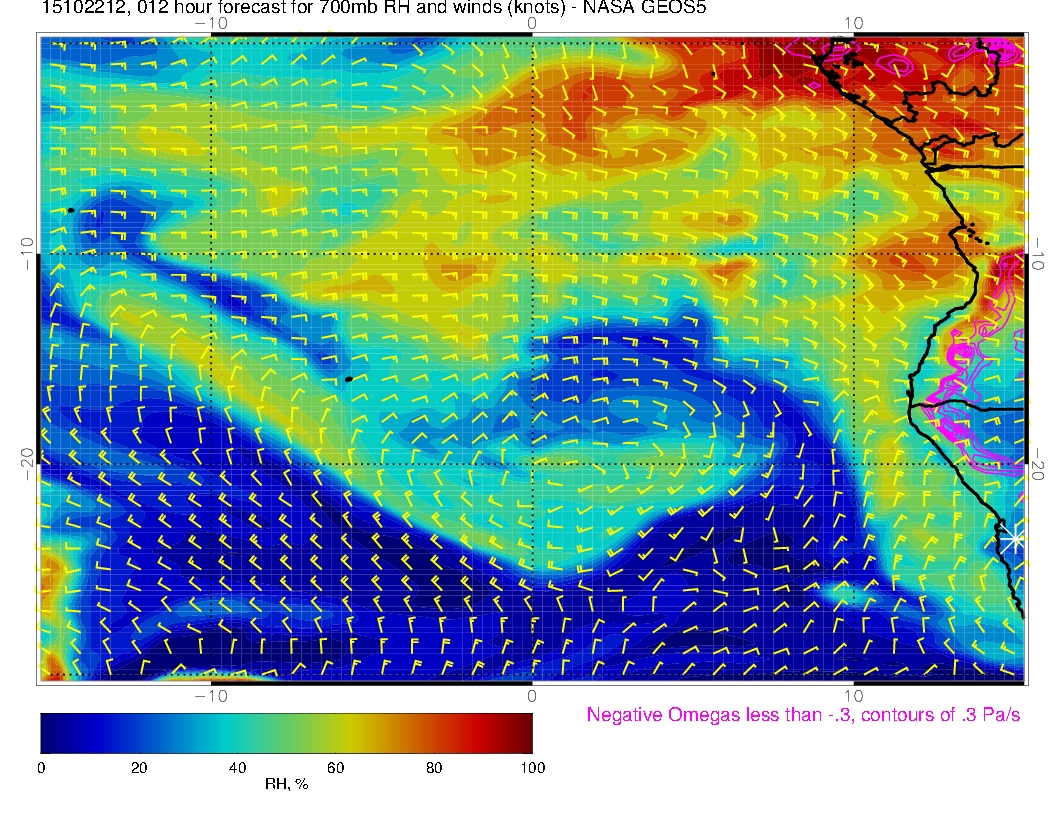Click the '10' longitude label on the bottom axis

click(x=853, y=696)
